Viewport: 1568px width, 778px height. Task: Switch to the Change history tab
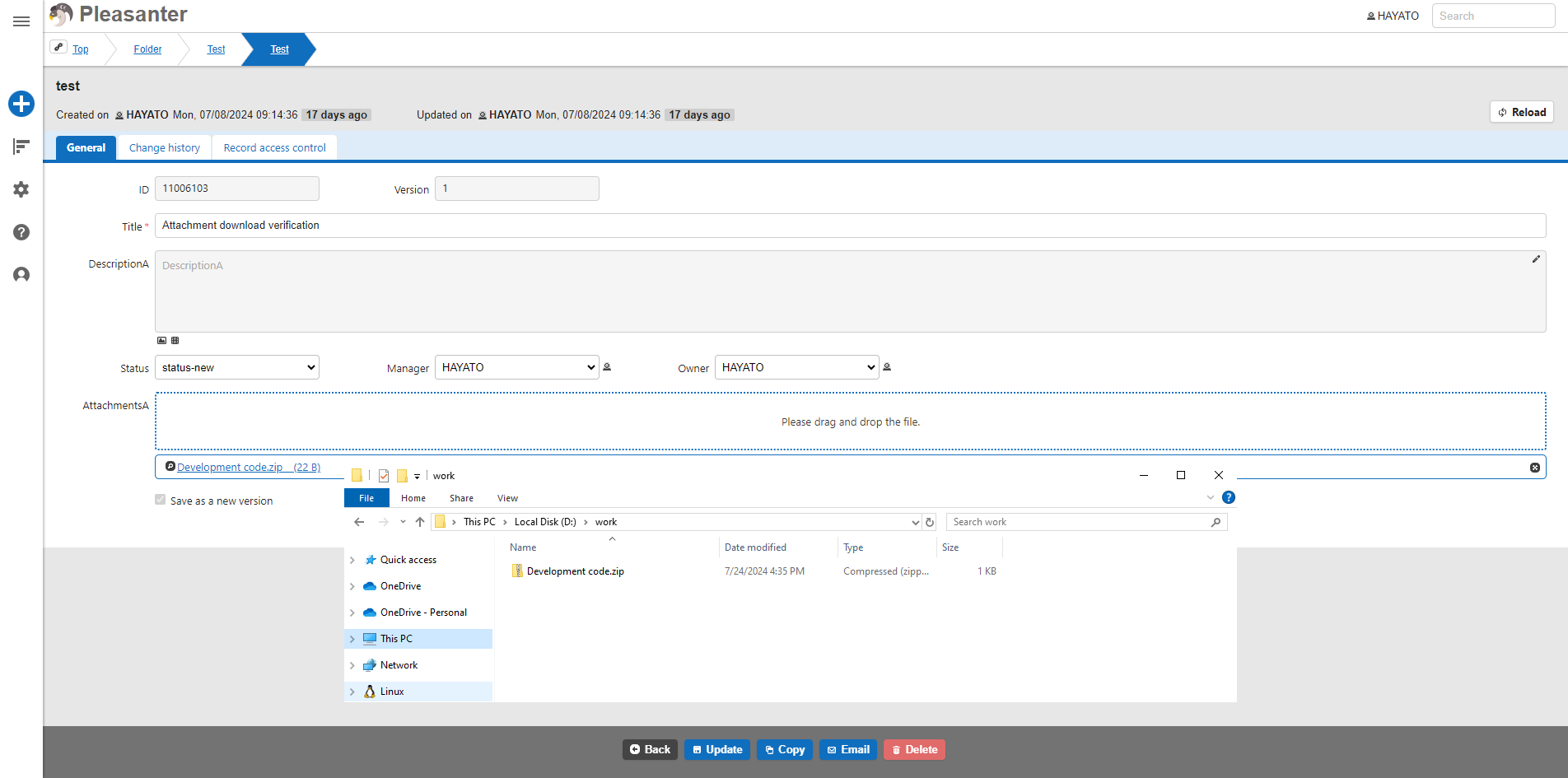[165, 147]
